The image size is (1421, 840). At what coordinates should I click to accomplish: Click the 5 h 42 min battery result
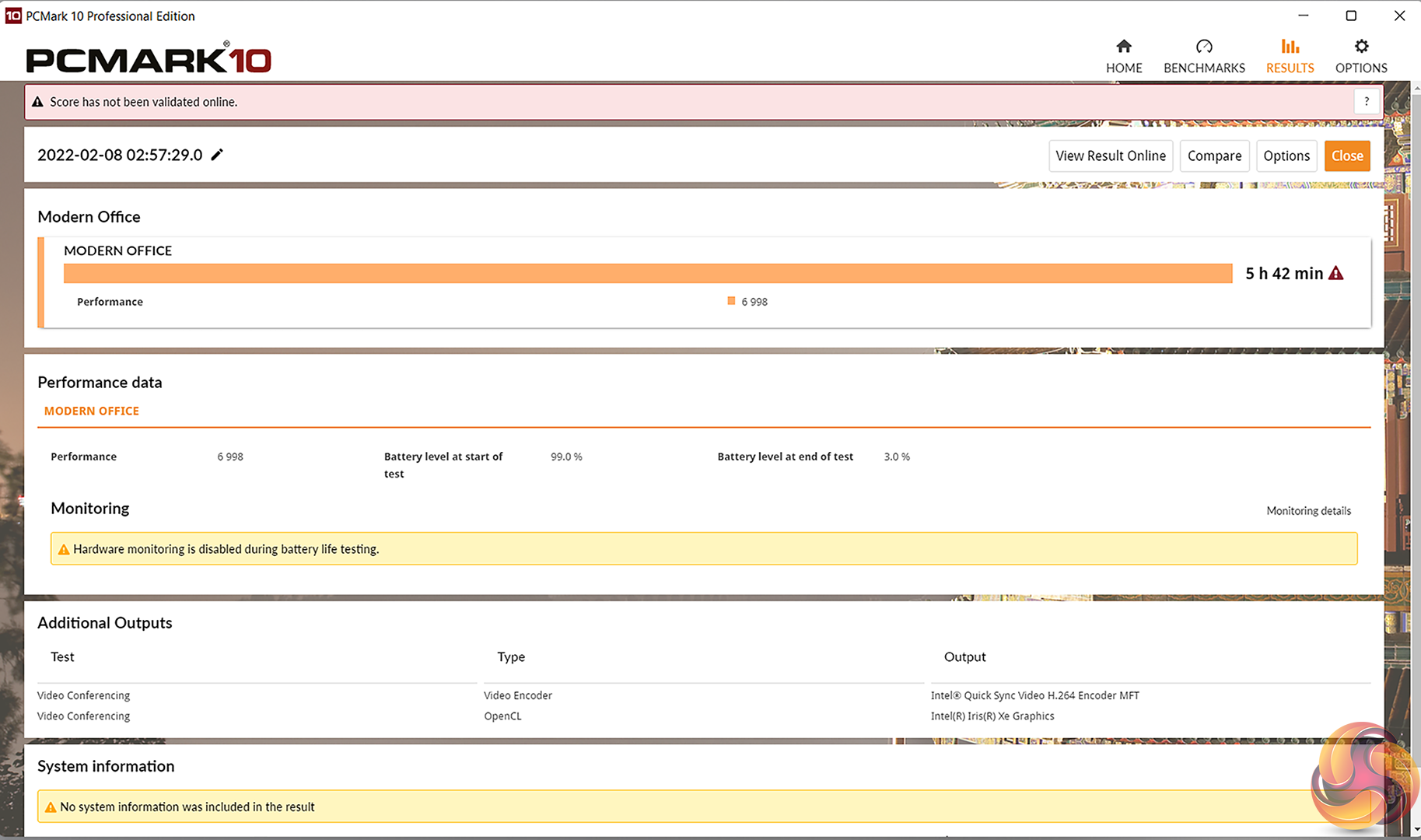tap(1284, 274)
